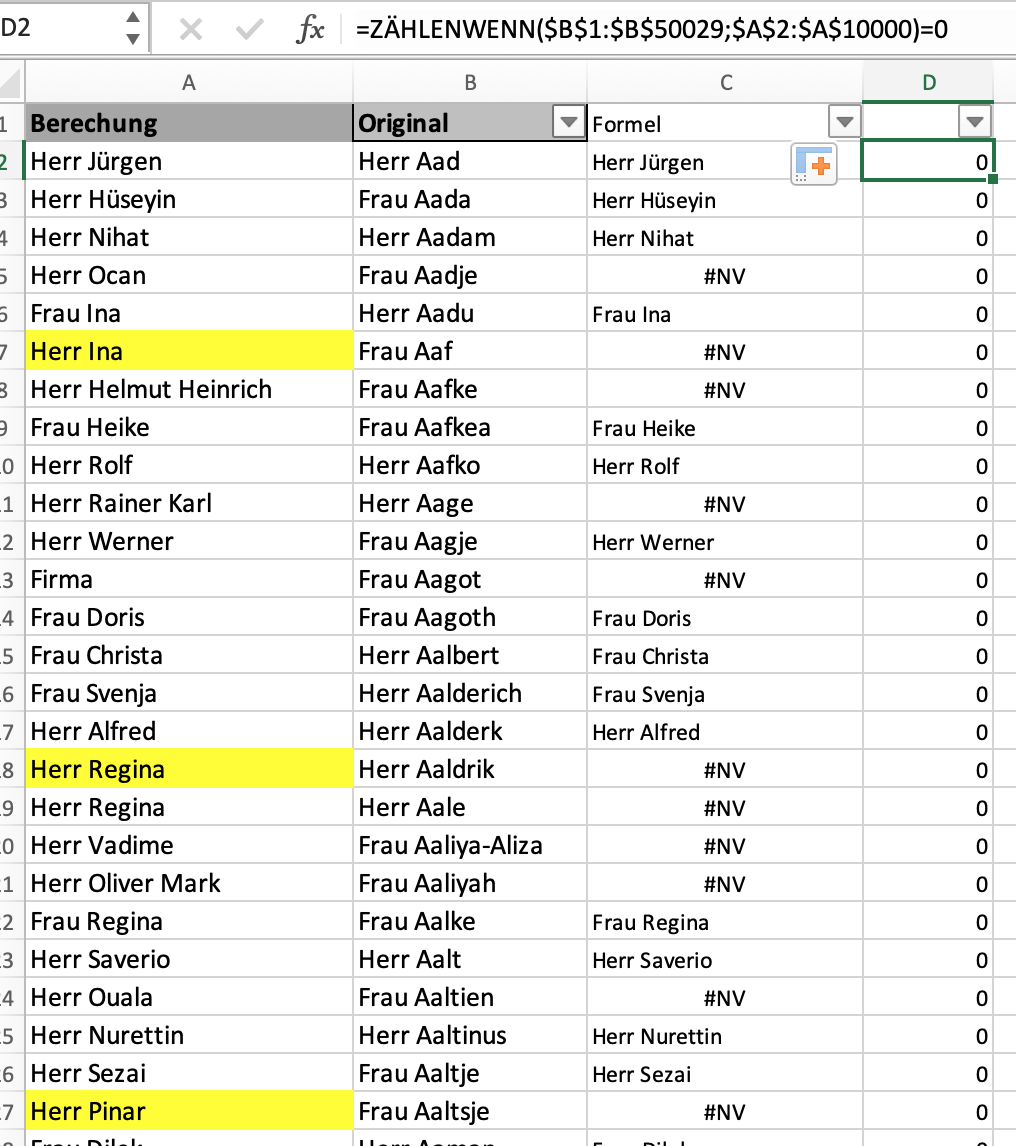Click name box stepper down arrow
Image resolution: width=1016 pixels, height=1146 pixels.
(x=132, y=39)
